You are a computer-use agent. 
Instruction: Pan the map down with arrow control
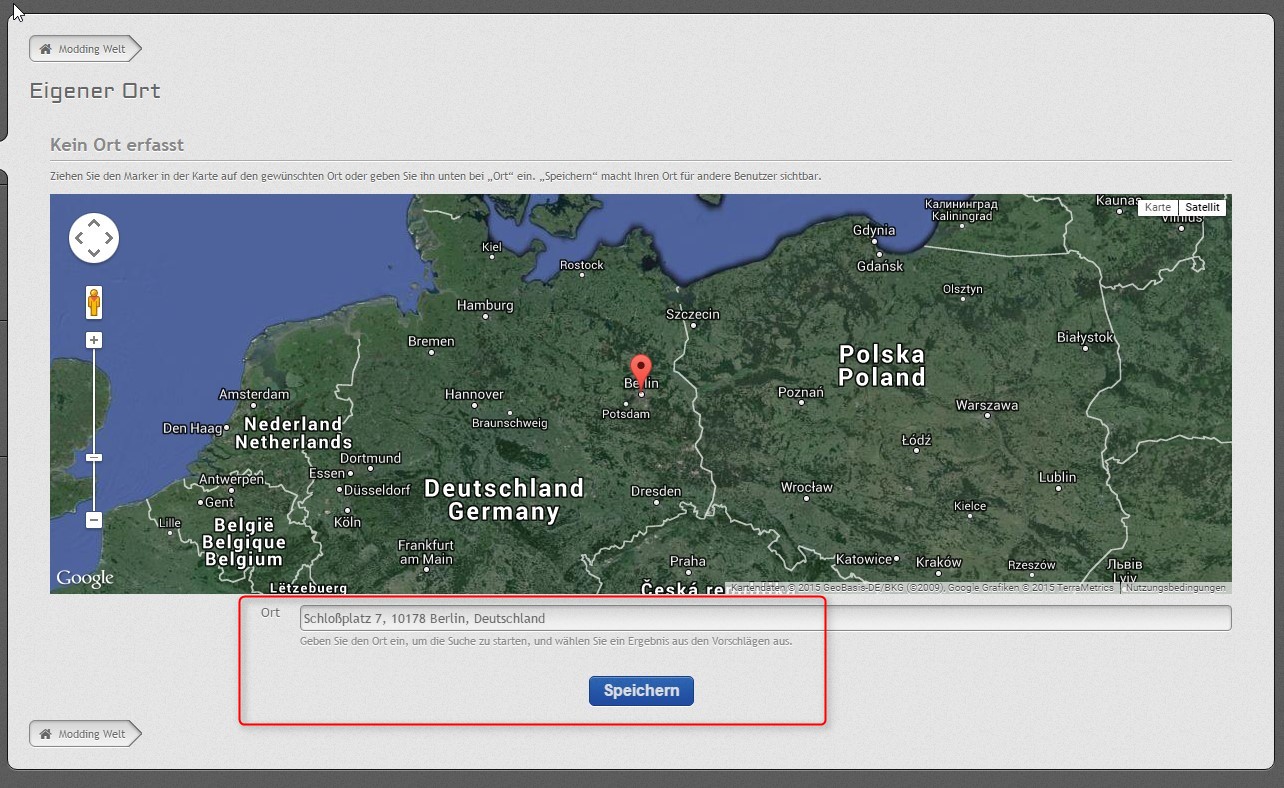(x=94, y=253)
